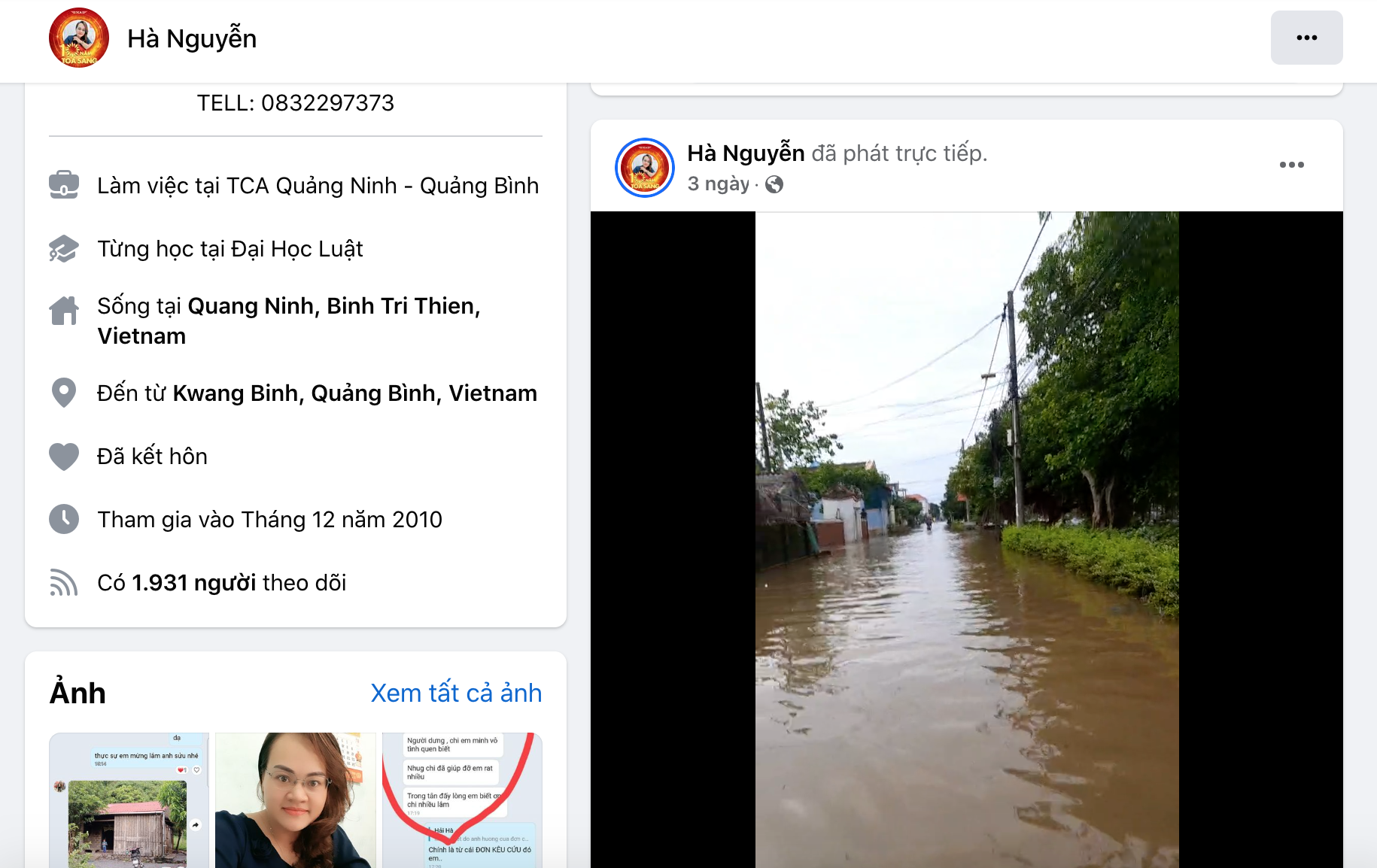Click 'Tham gia vào Tháng 12 năm 2010'

(269, 520)
